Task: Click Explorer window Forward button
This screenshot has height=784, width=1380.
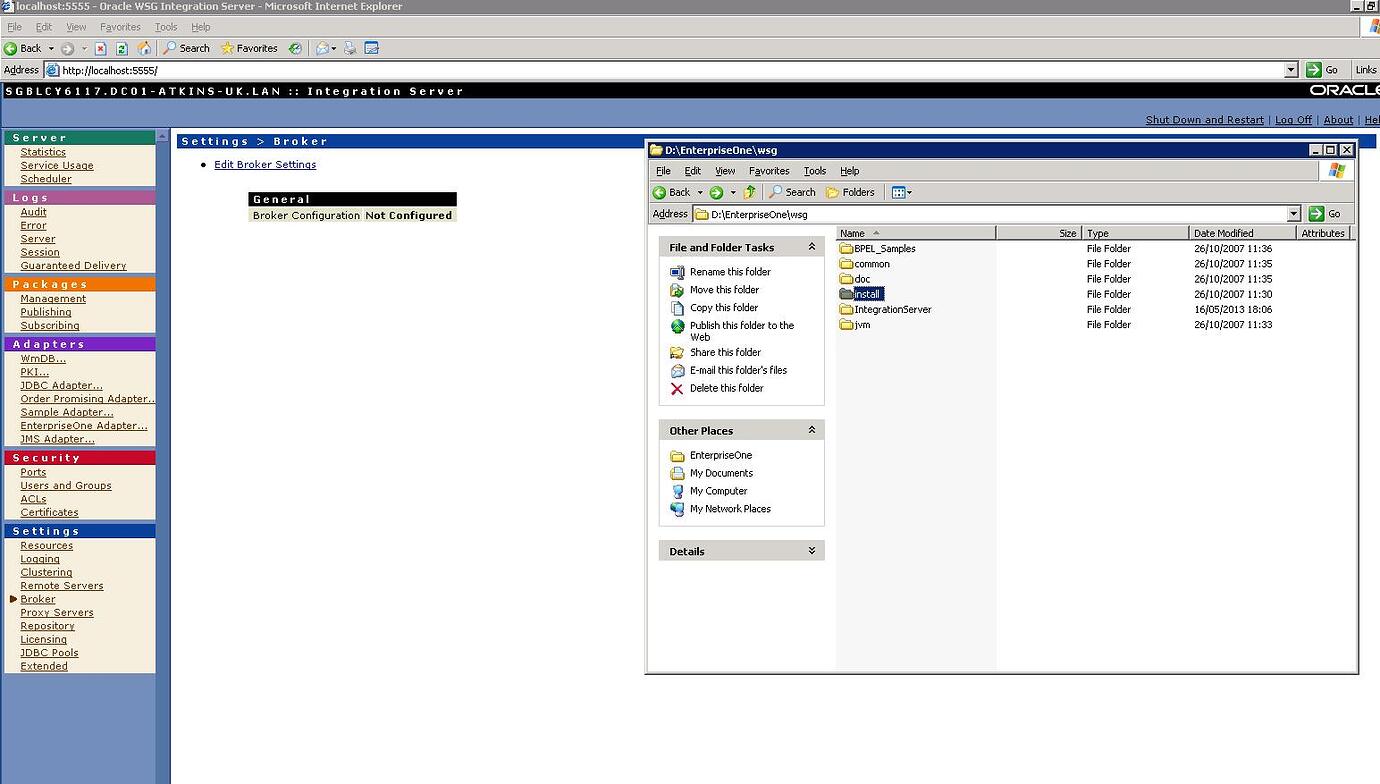Action: [716, 192]
